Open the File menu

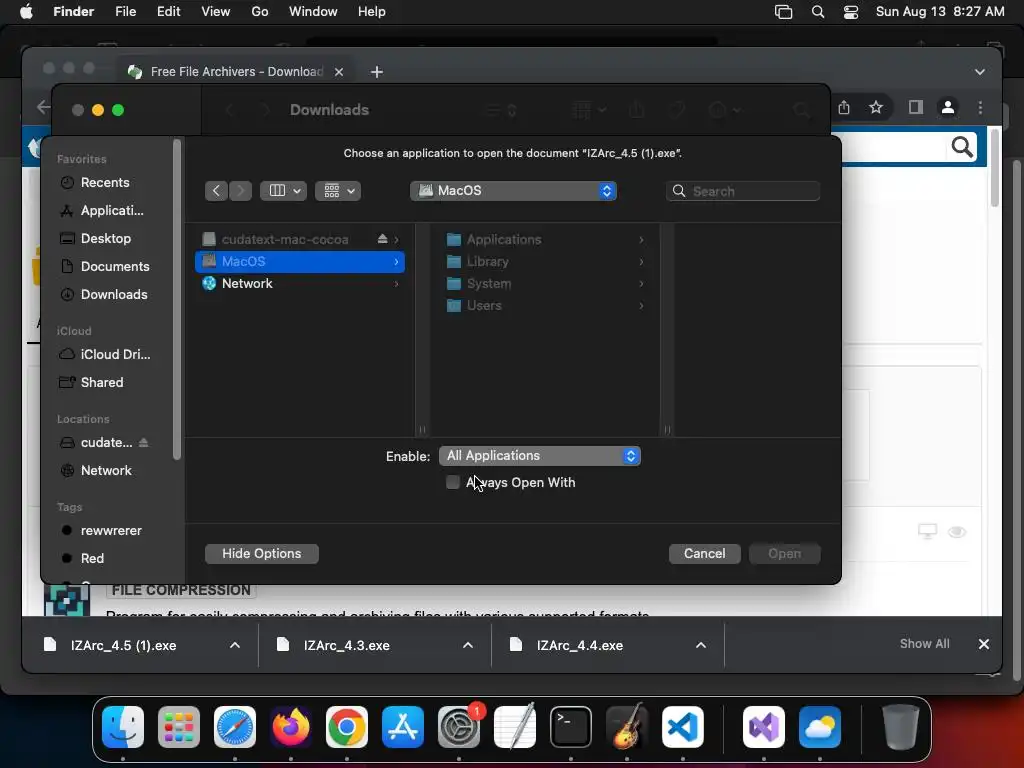click(125, 12)
